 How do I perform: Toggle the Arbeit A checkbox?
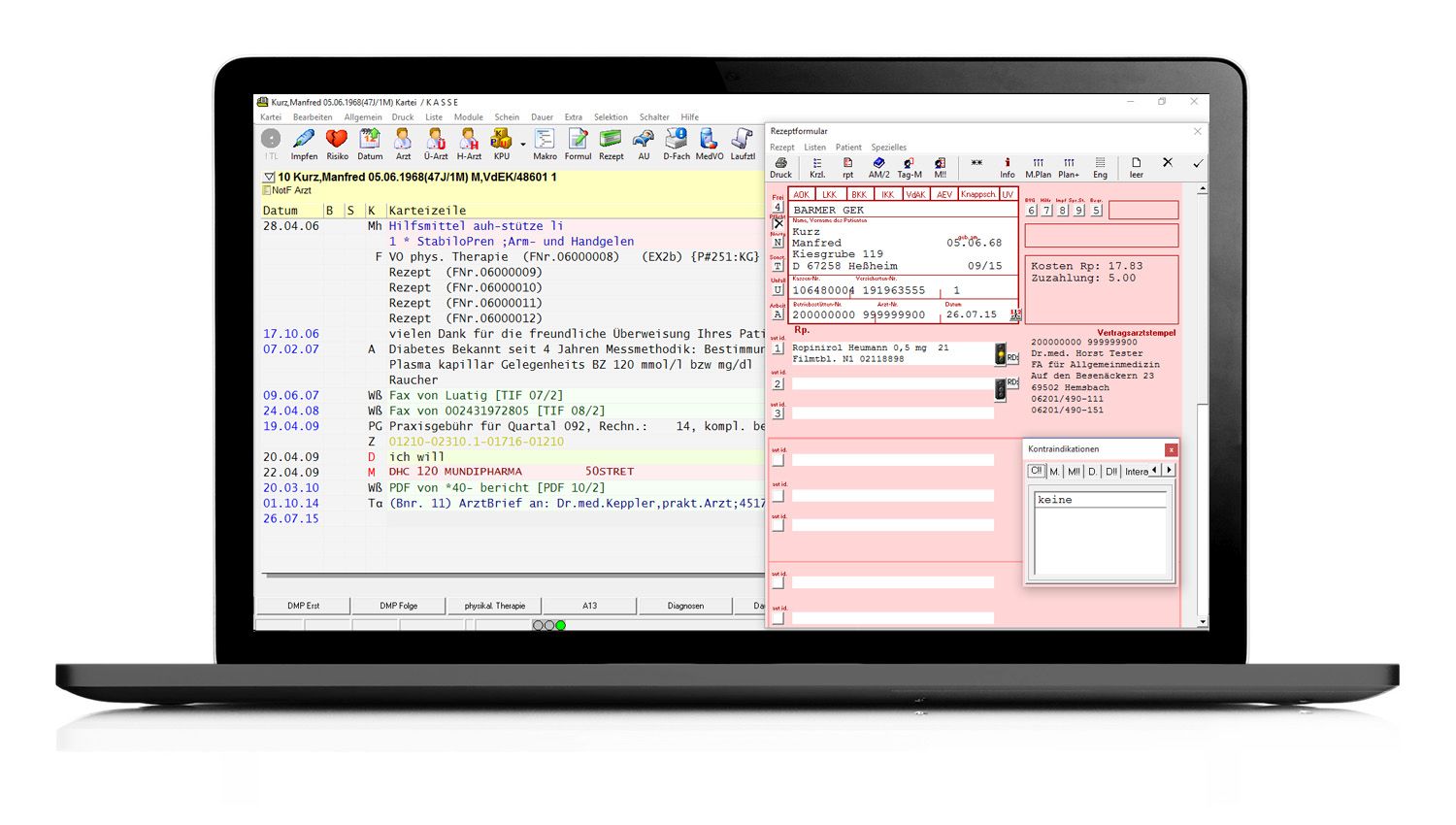[x=778, y=314]
